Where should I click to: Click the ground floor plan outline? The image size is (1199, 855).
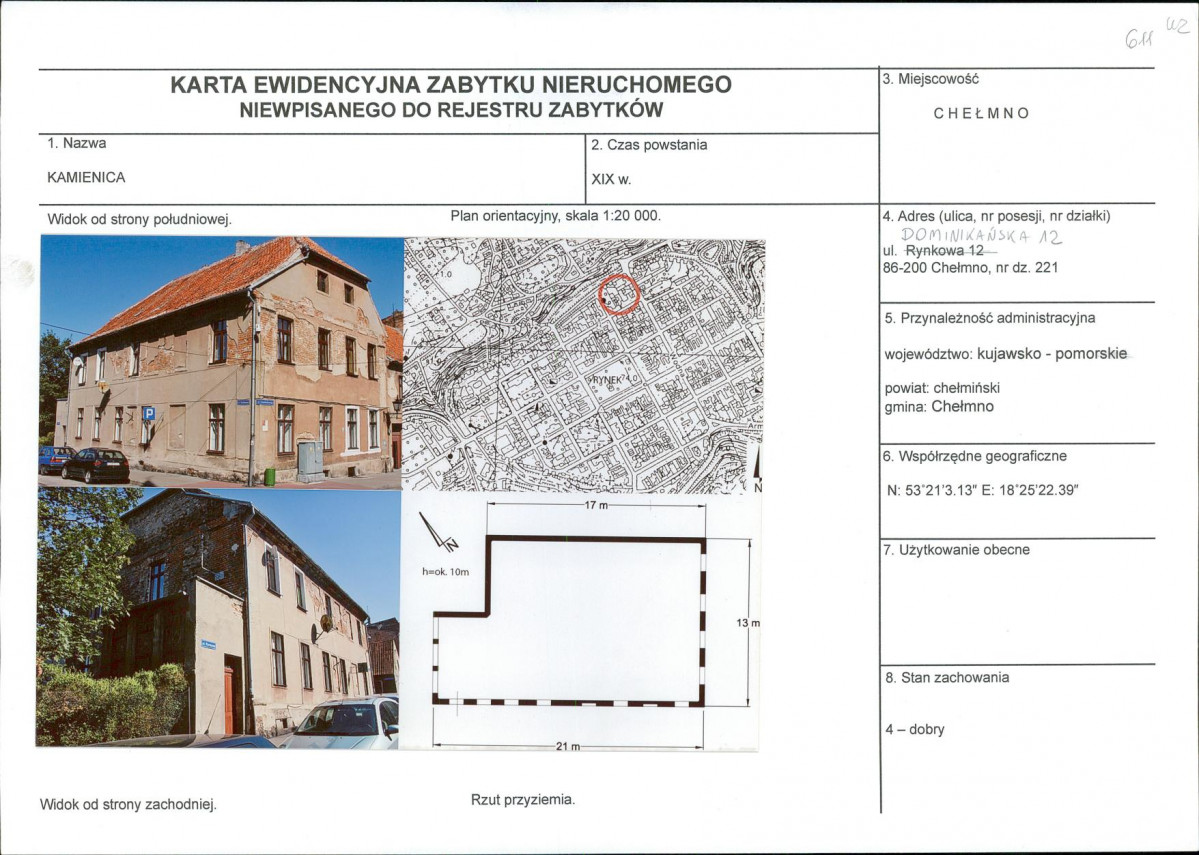[569, 621]
